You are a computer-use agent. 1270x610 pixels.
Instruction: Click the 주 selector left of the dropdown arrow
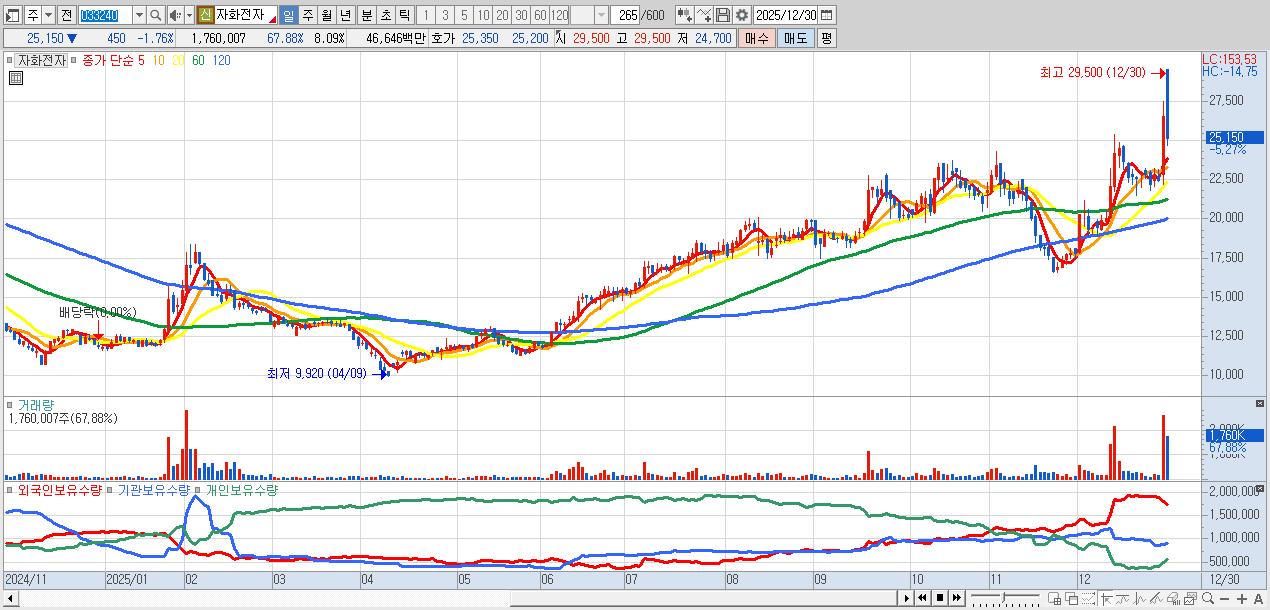point(33,15)
